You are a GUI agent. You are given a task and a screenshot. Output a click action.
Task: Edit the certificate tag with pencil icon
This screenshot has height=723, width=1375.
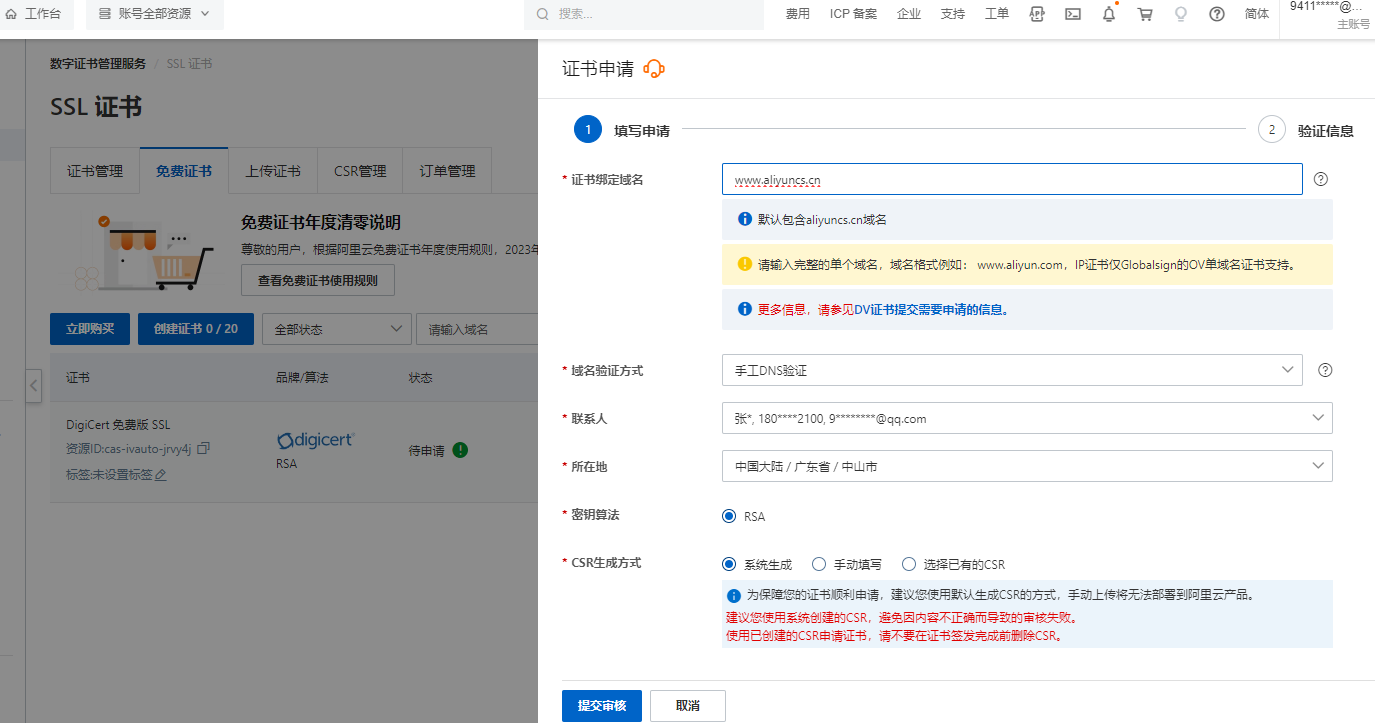click(x=161, y=474)
